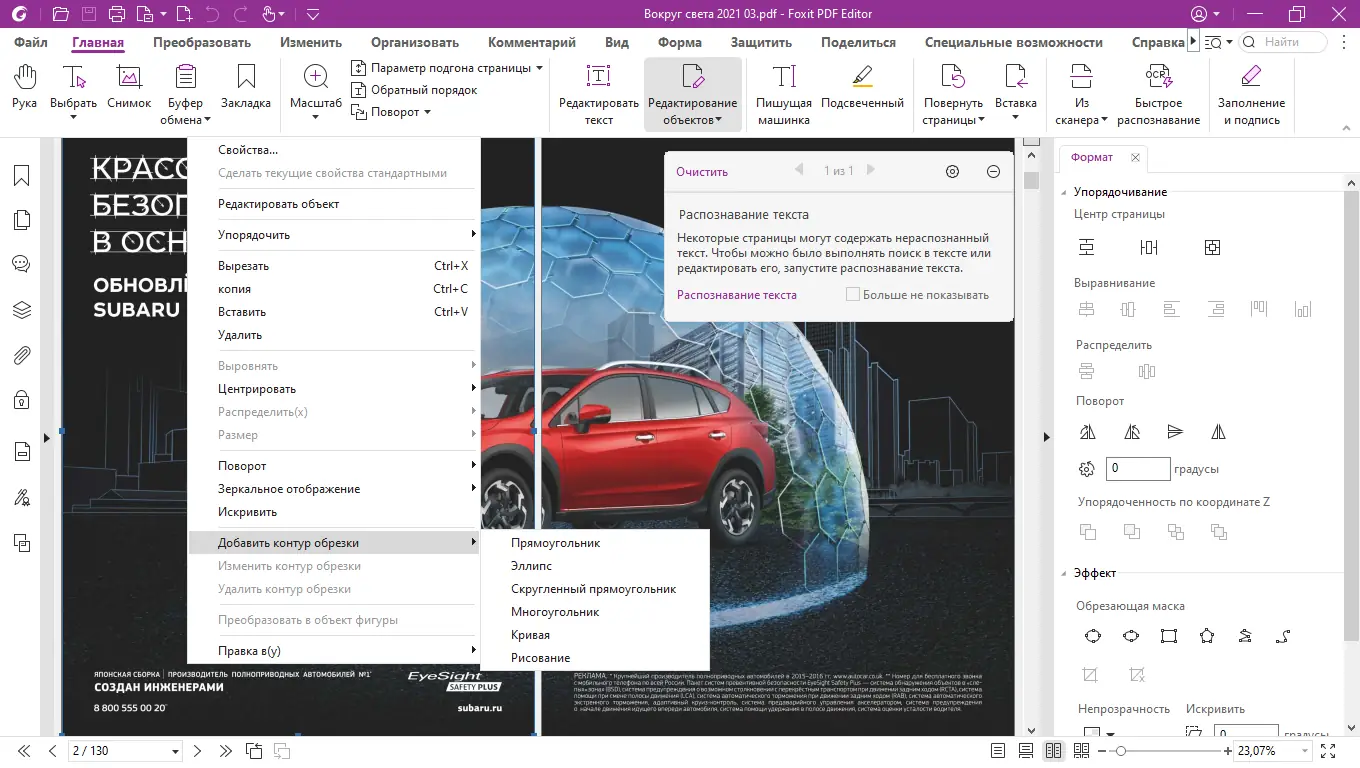Switch to continuous facing view mode
Image resolution: width=1360 pixels, height=768 pixels.
(1081, 751)
